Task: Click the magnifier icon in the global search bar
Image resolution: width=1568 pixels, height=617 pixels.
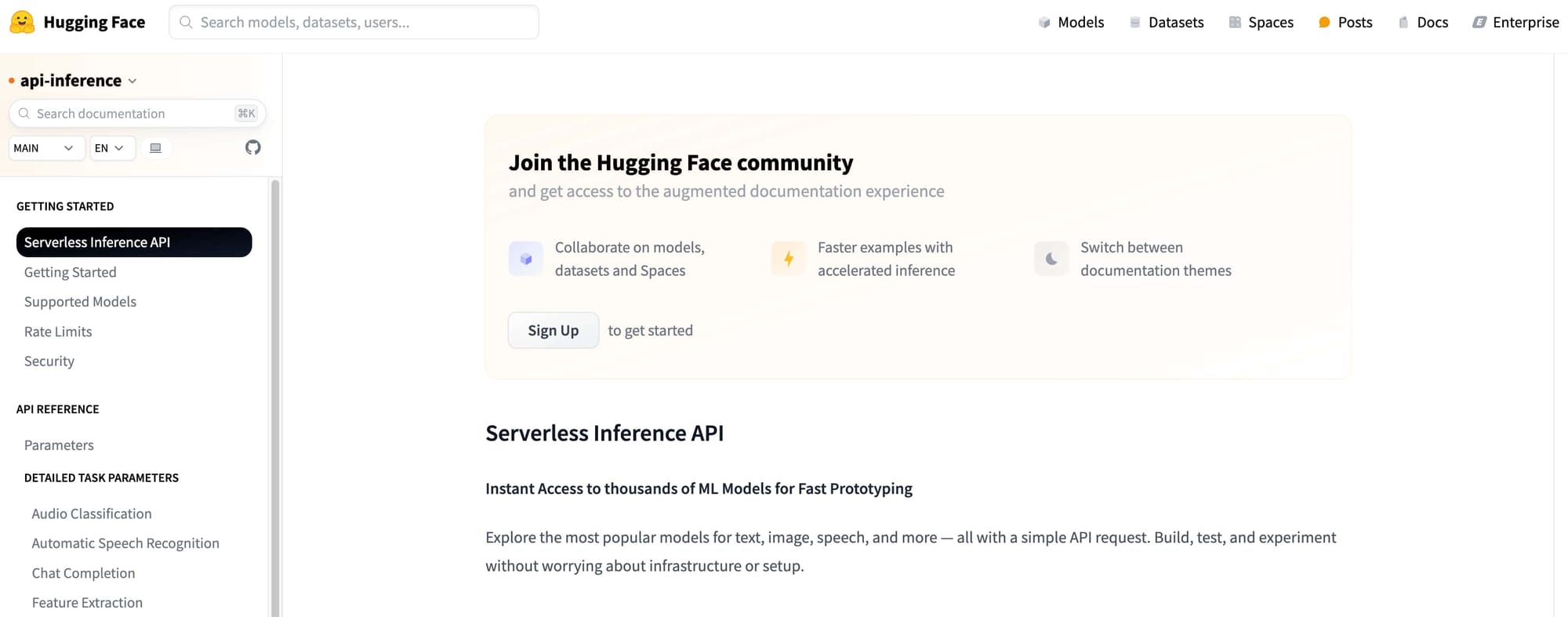Action: [x=186, y=22]
